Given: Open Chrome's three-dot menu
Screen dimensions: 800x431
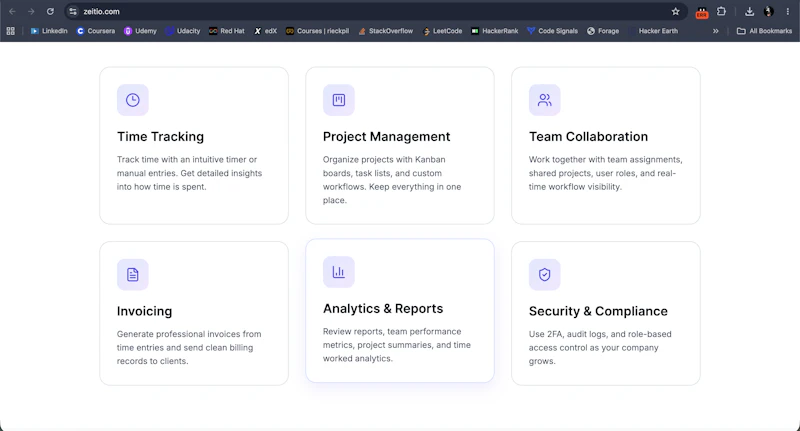Looking at the screenshot, I should coord(788,11).
